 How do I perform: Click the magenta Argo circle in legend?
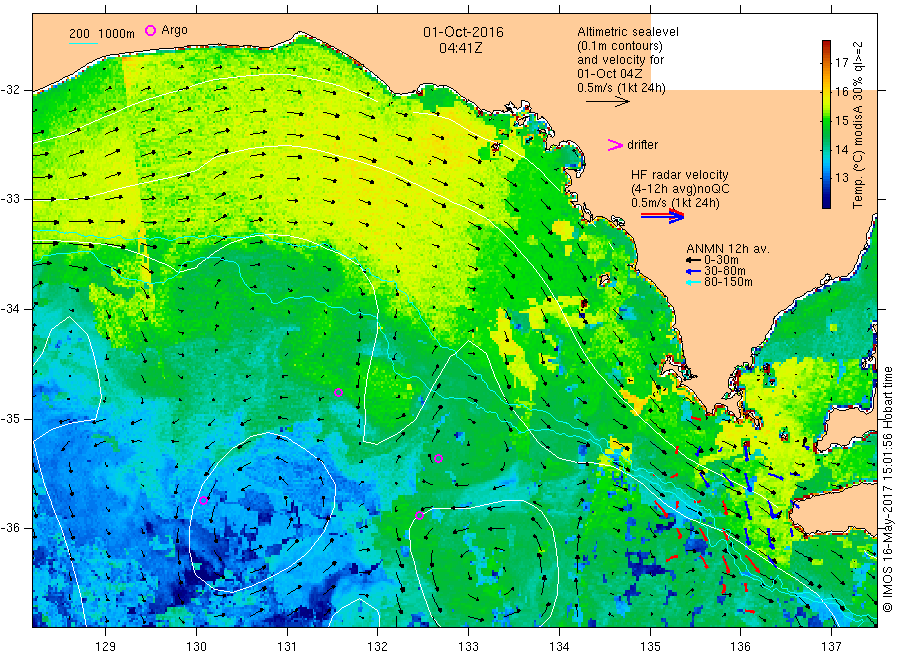pos(150,30)
